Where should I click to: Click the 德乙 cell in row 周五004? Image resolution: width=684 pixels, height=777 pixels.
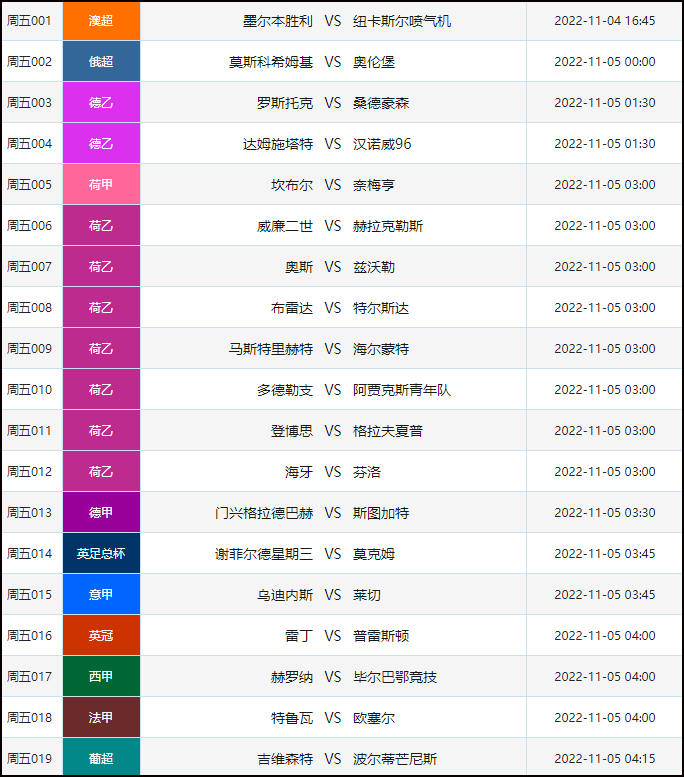[x=101, y=144]
